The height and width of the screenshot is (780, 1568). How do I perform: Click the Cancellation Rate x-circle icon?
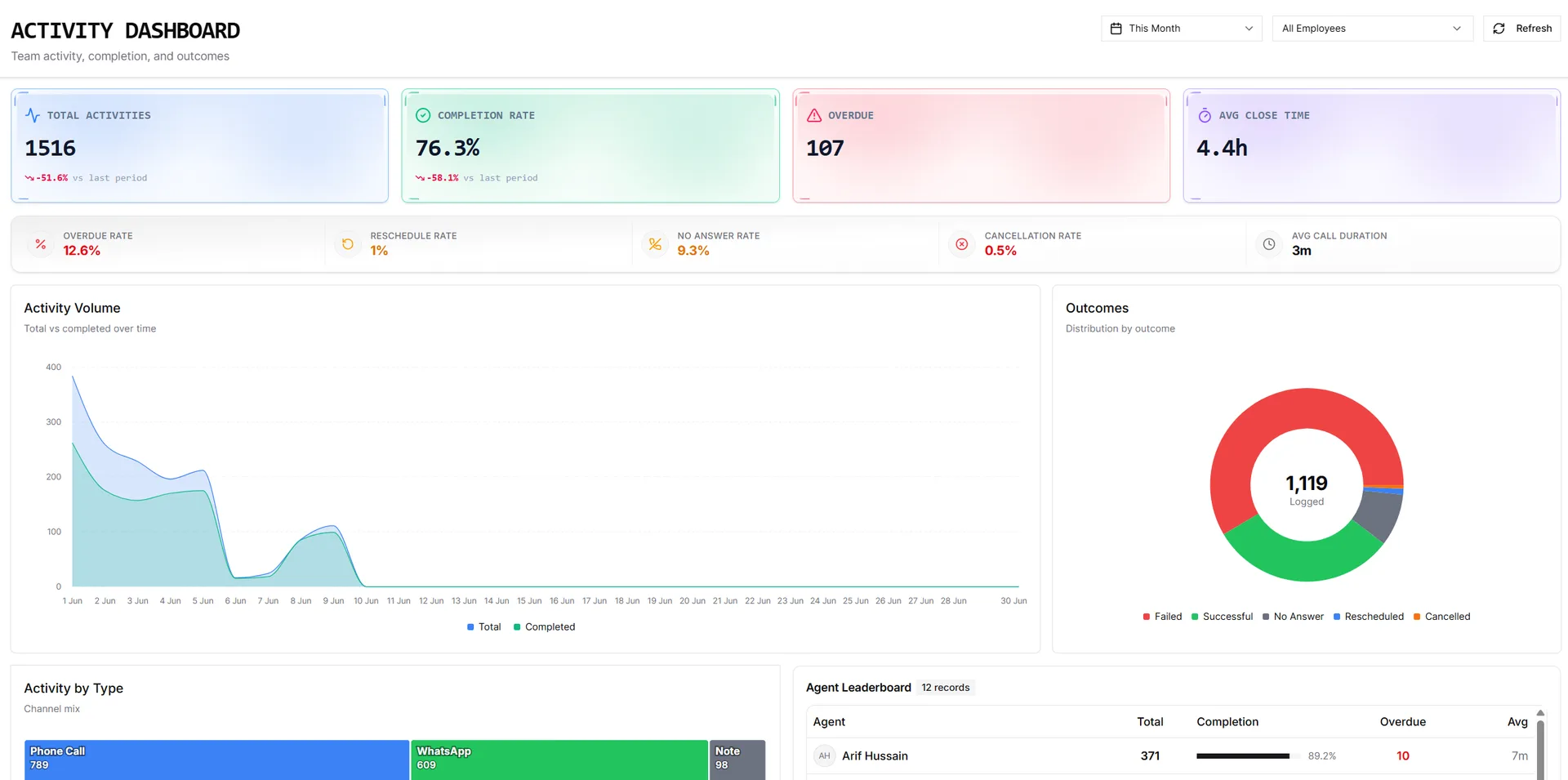[x=962, y=243]
